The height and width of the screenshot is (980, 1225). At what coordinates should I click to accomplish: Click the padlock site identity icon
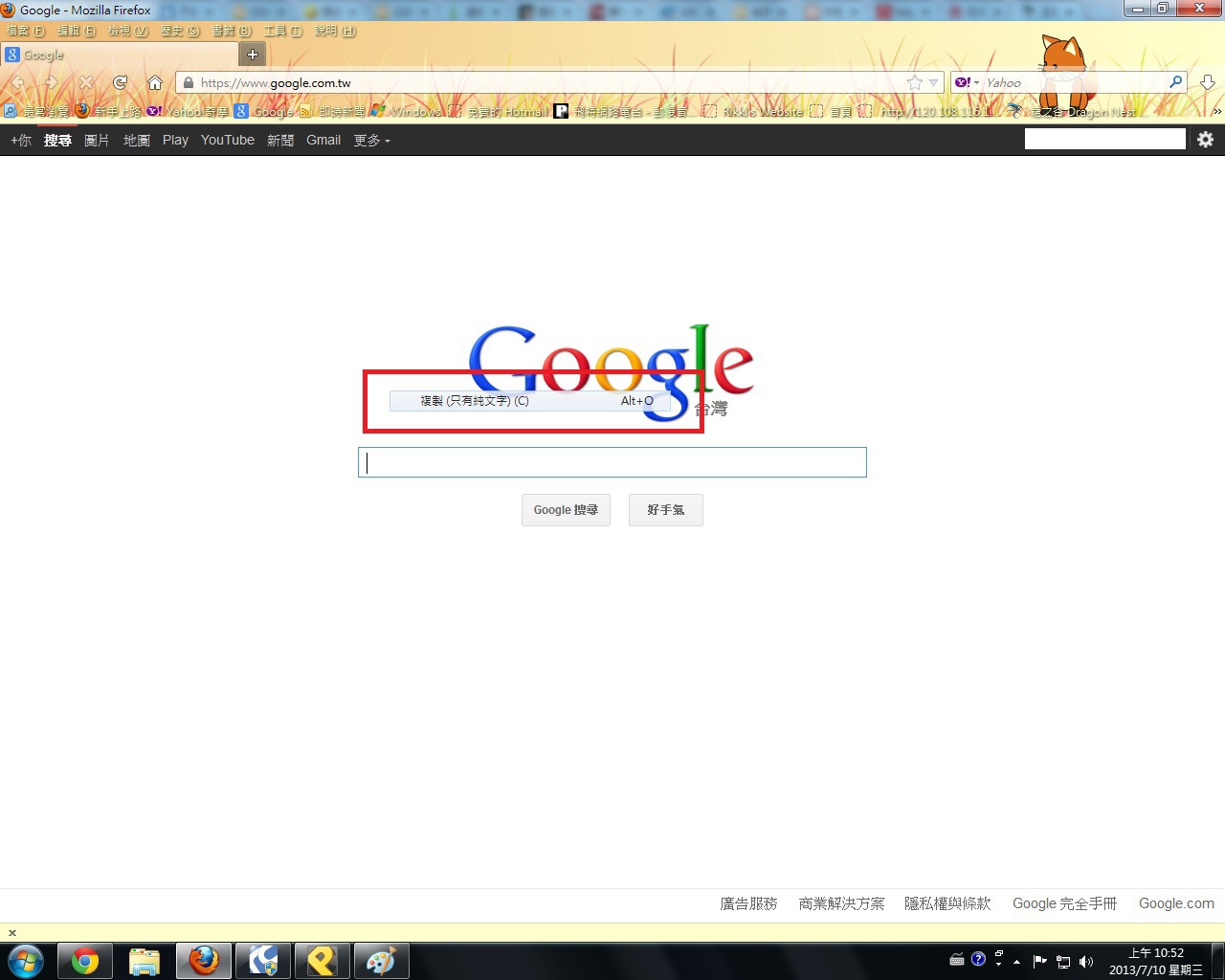(189, 83)
